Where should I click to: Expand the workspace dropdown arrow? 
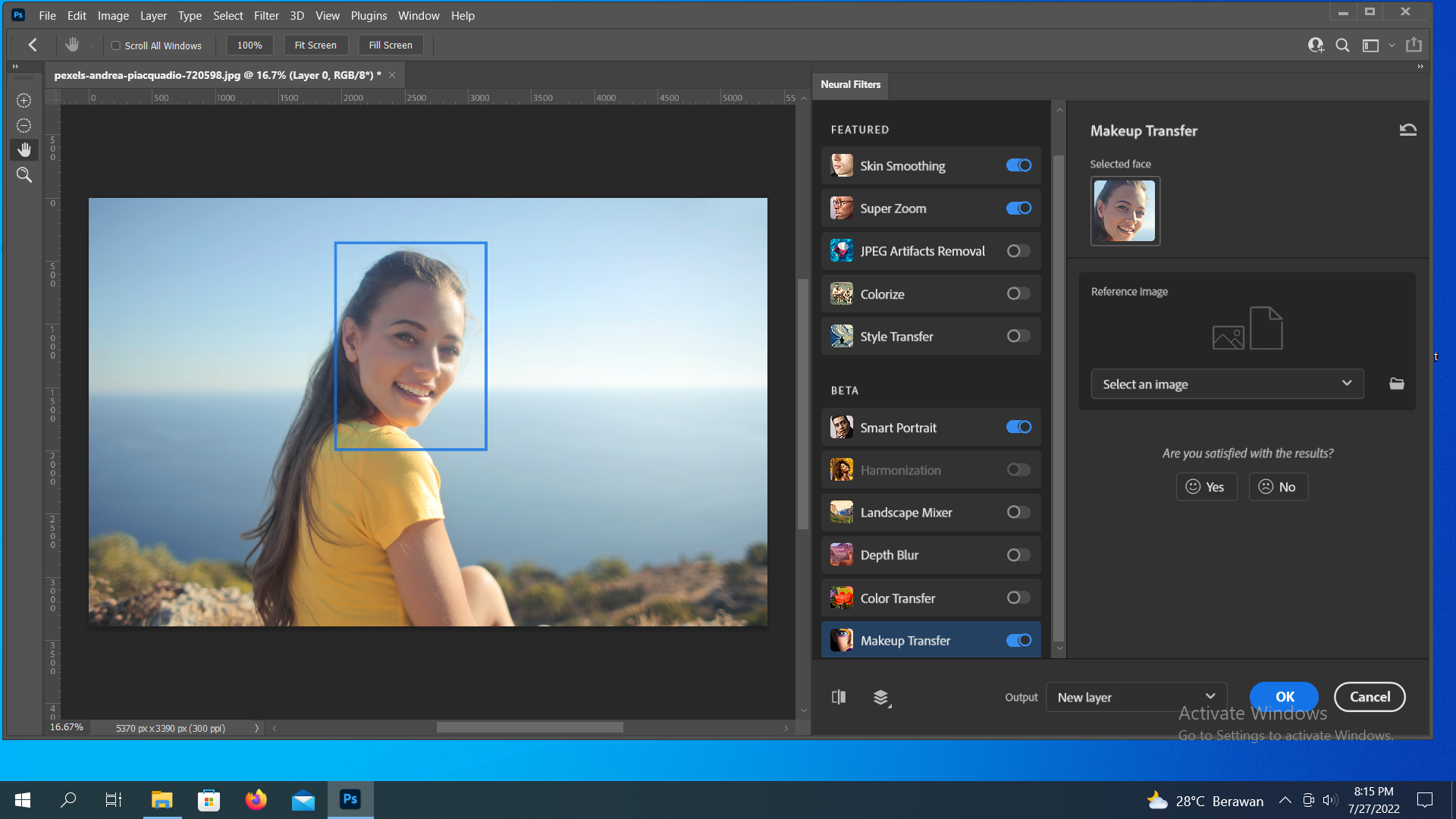click(1392, 45)
